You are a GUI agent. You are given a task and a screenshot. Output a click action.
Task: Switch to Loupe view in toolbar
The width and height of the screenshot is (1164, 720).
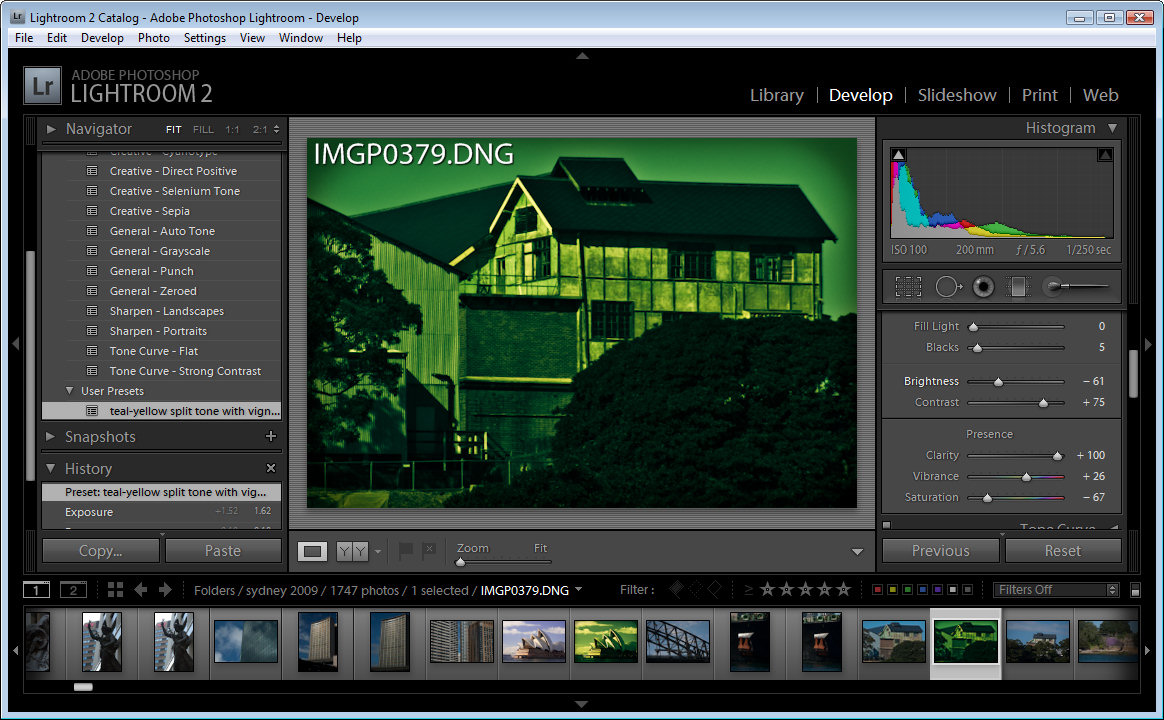click(x=313, y=551)
